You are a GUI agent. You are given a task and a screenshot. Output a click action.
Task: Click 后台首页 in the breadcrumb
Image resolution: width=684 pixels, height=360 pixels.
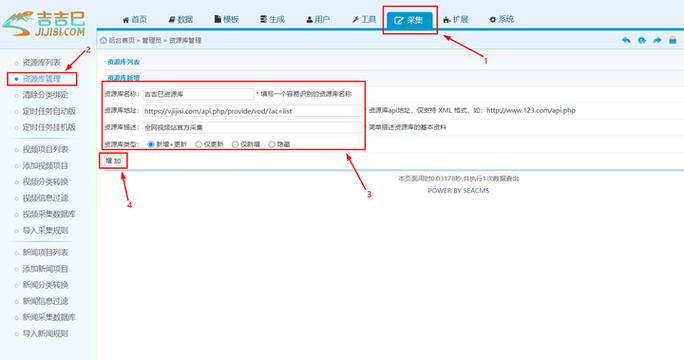[122, 40]
